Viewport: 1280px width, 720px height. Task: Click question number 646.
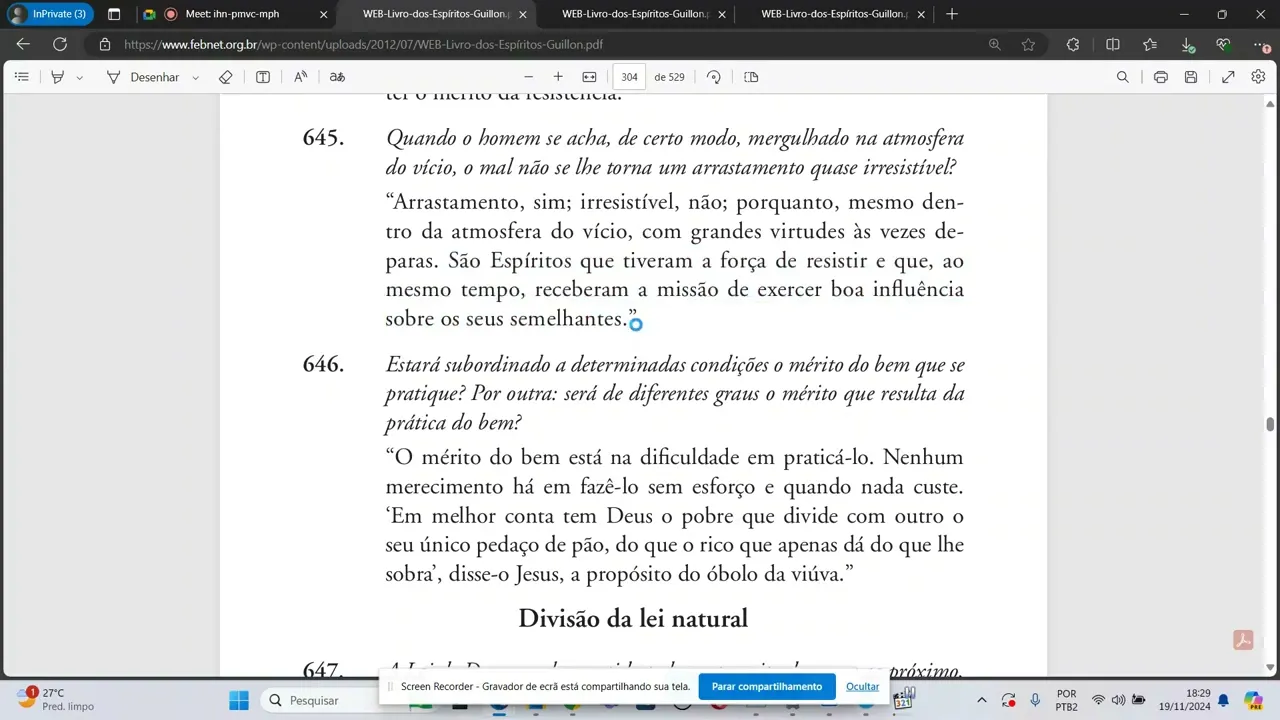[323, 365]
